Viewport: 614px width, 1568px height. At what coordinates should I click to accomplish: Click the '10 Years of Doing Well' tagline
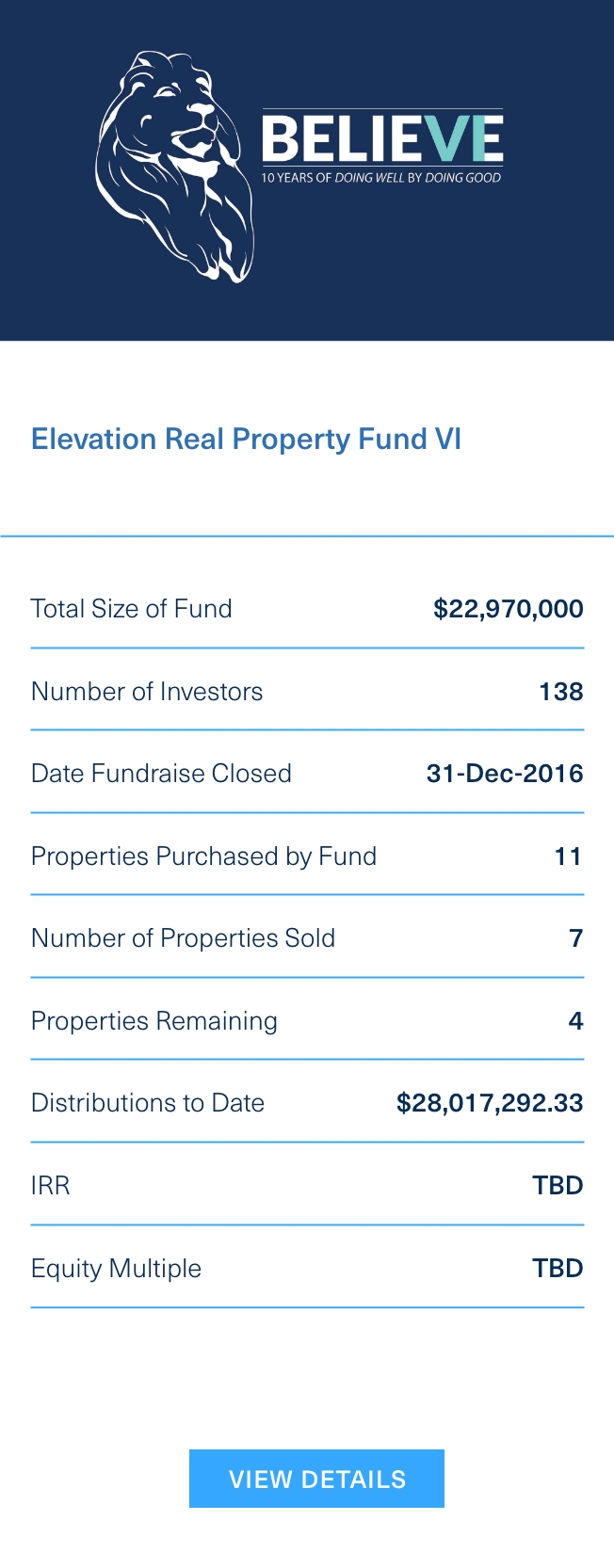[x=381, y=178]
